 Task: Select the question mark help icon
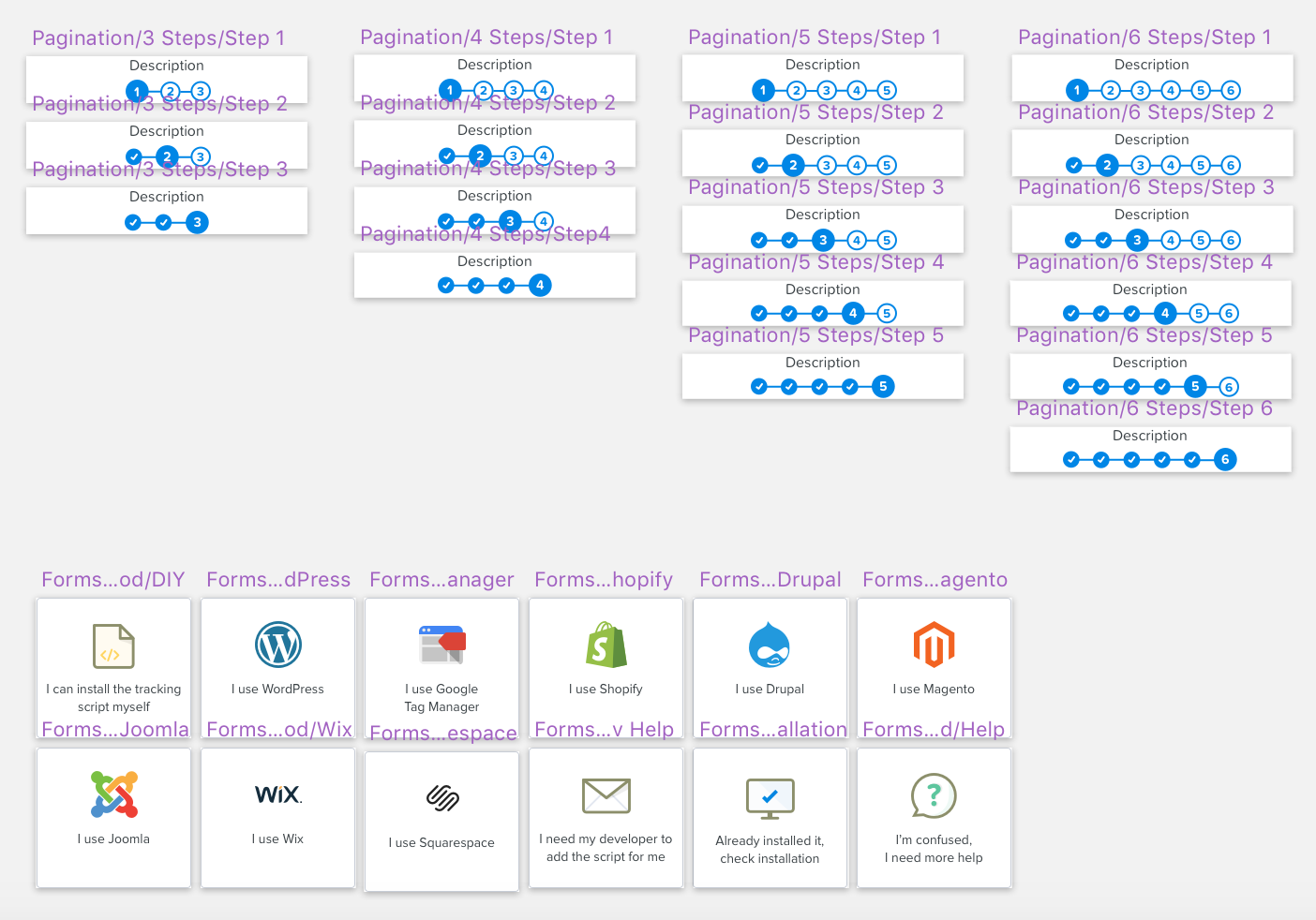coord(934,795)
